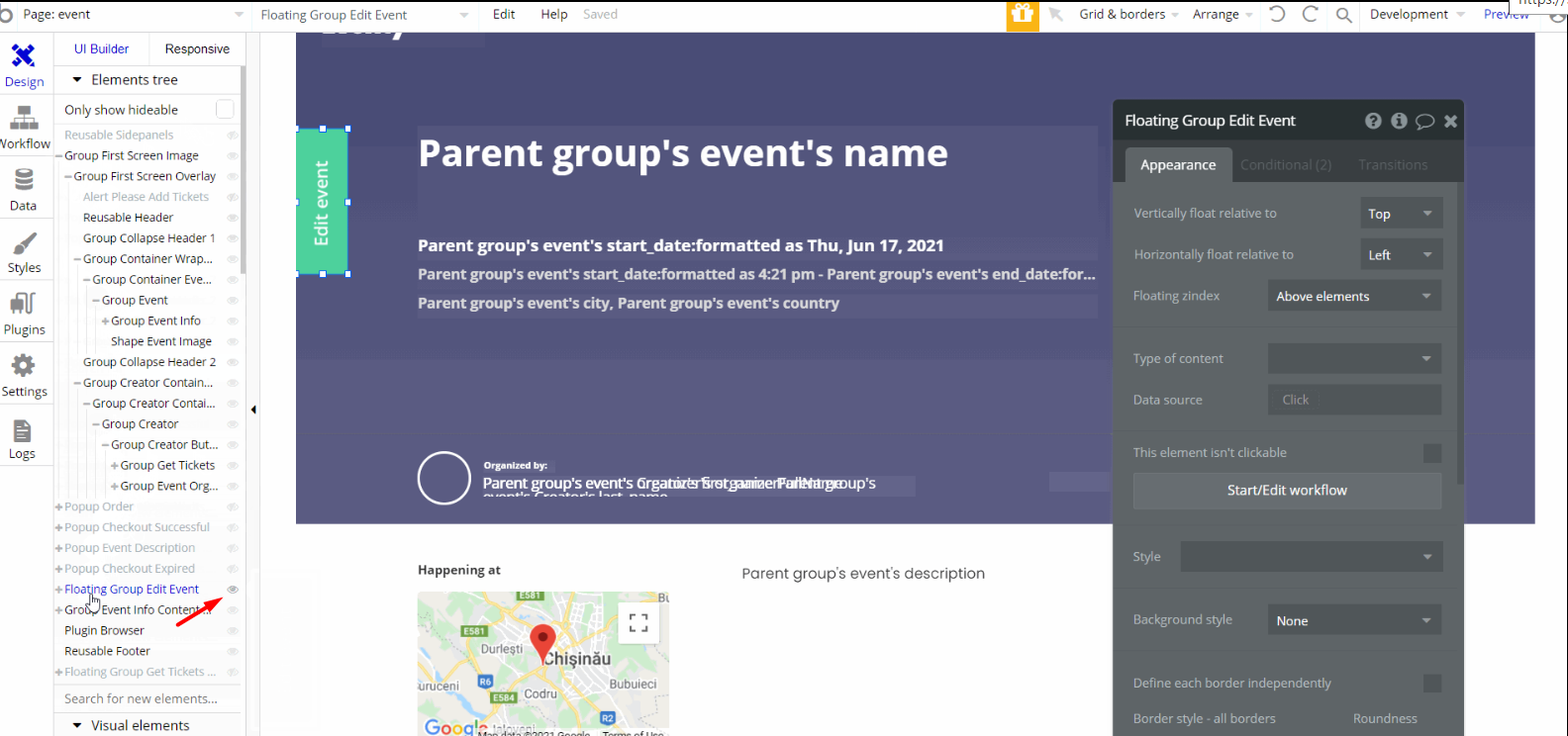Switch to the Transitions tab

pos(1393,165)
